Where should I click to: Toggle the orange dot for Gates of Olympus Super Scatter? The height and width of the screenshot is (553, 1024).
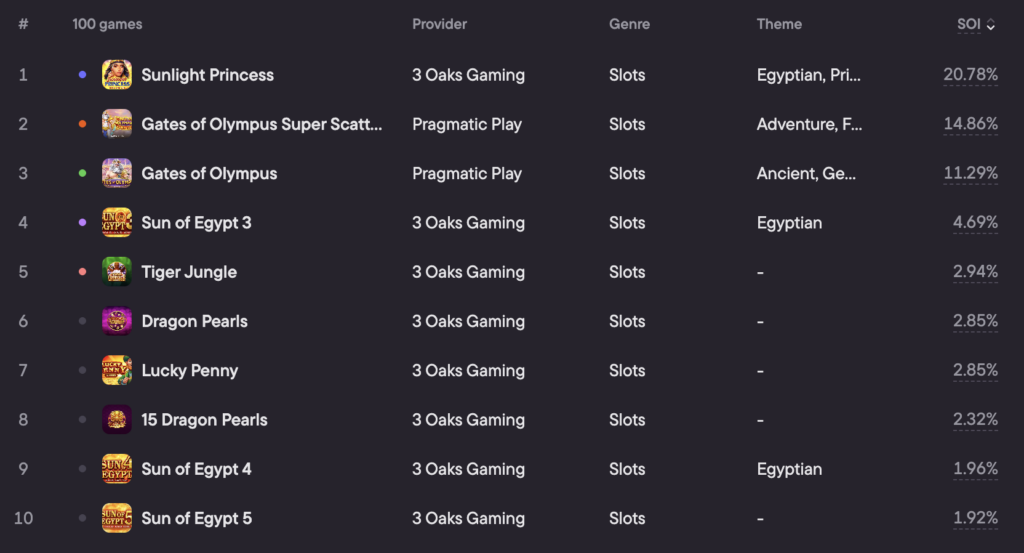pos(82,124)
